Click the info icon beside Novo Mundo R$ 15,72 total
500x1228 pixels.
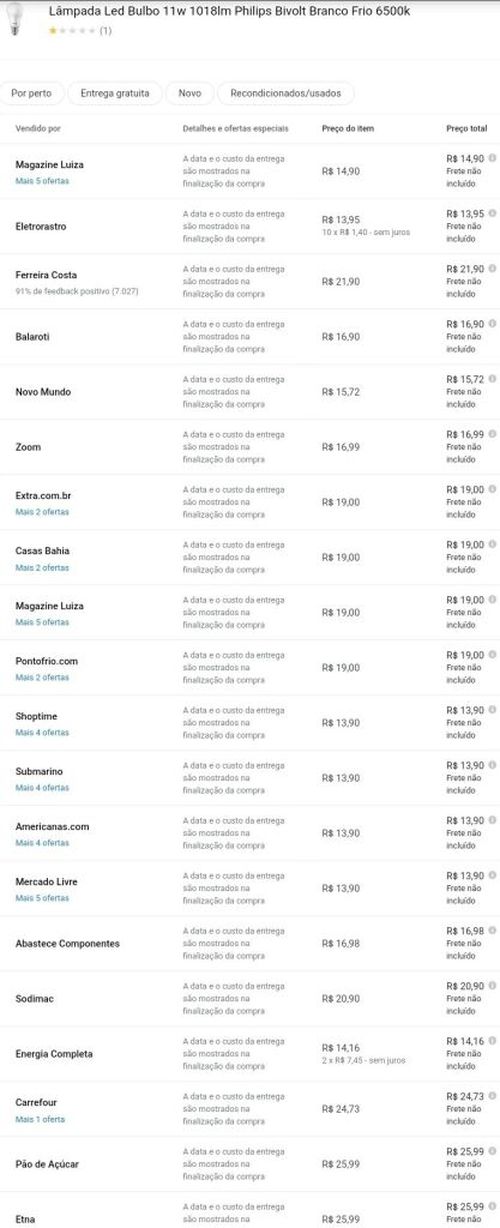coord(492,378)
